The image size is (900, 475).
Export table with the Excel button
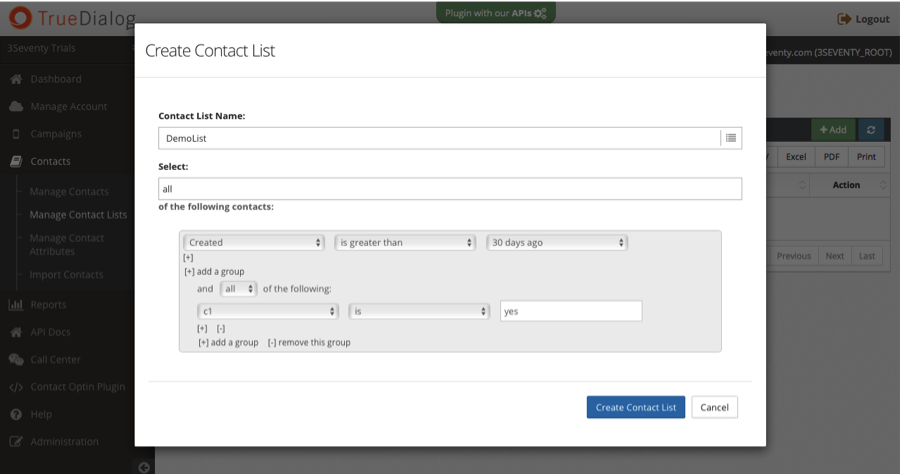[796, 157]
